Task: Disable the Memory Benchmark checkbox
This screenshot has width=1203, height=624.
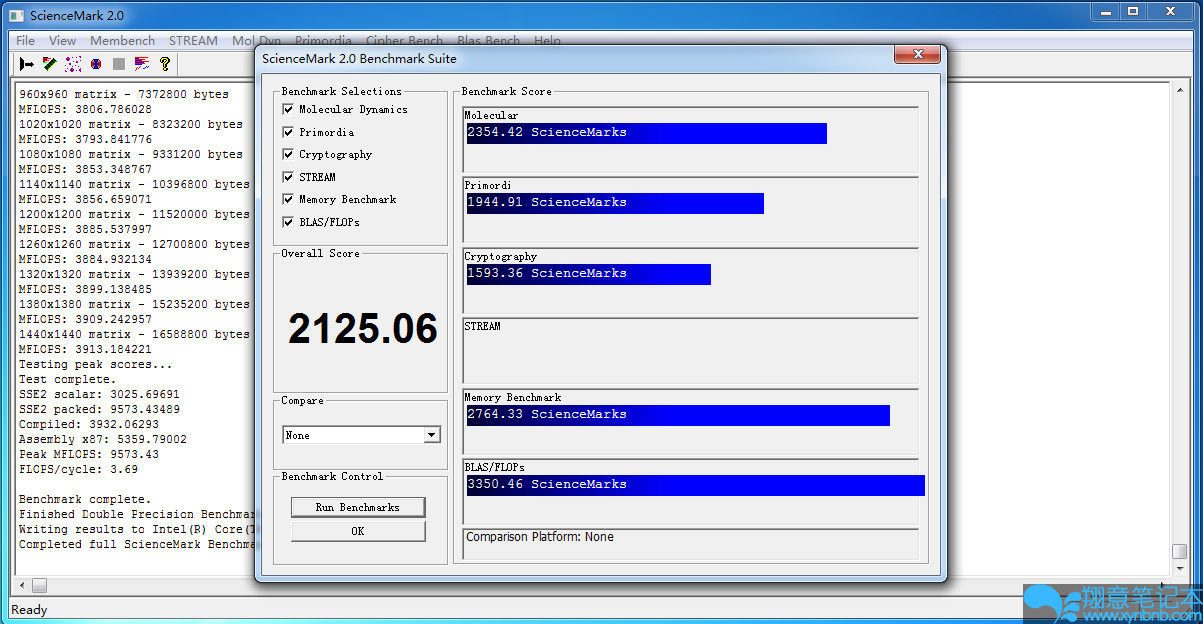Action: tap(288, 199)
